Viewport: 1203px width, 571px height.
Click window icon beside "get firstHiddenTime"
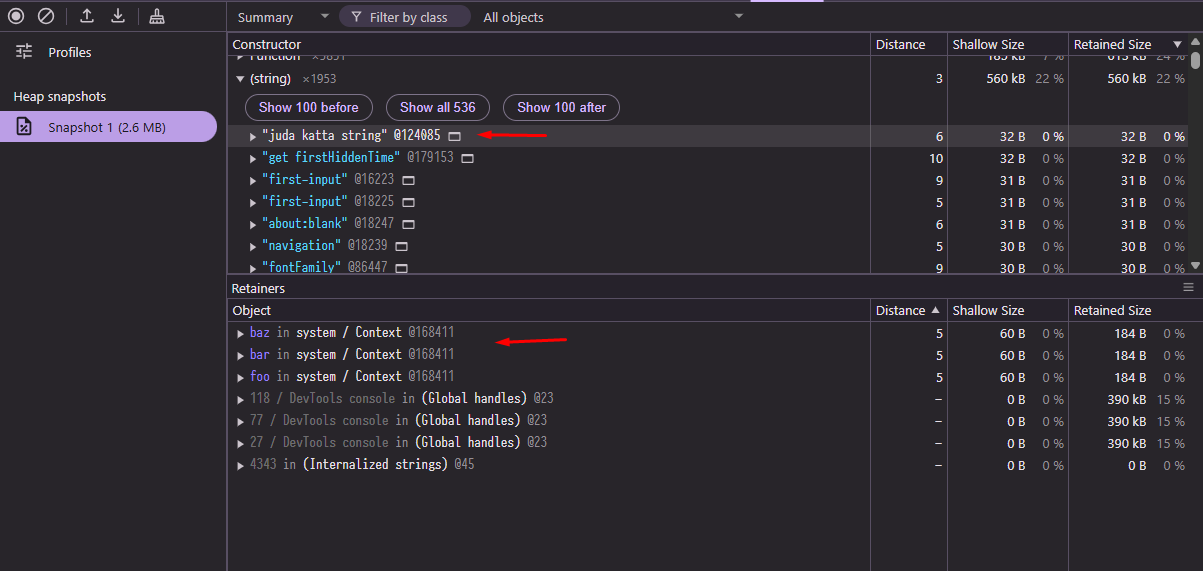click(467, 158)
